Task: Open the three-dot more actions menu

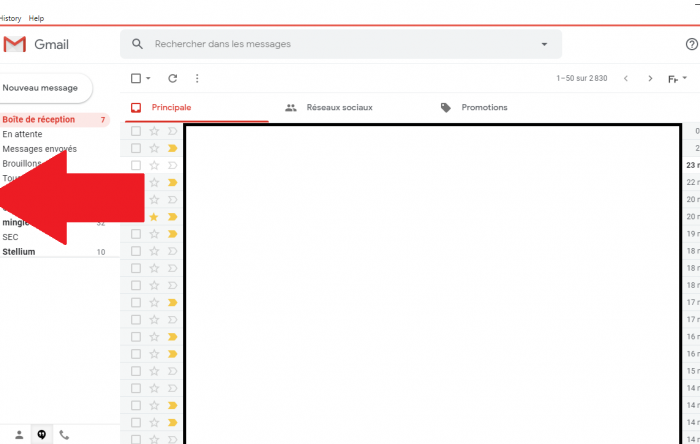Action: [x=197, y=79]
